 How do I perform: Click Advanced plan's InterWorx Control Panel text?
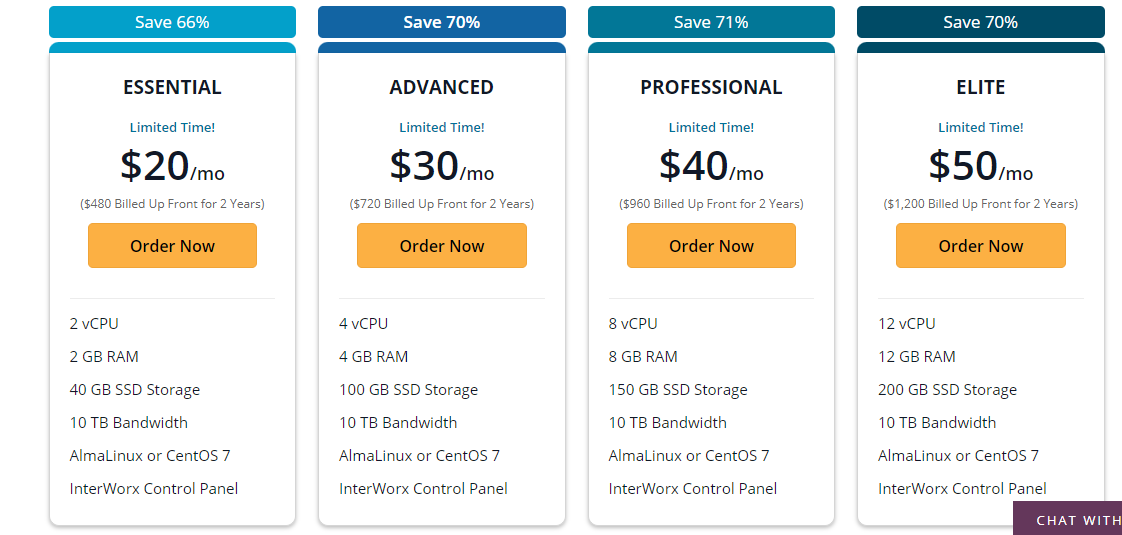(423, 489)
